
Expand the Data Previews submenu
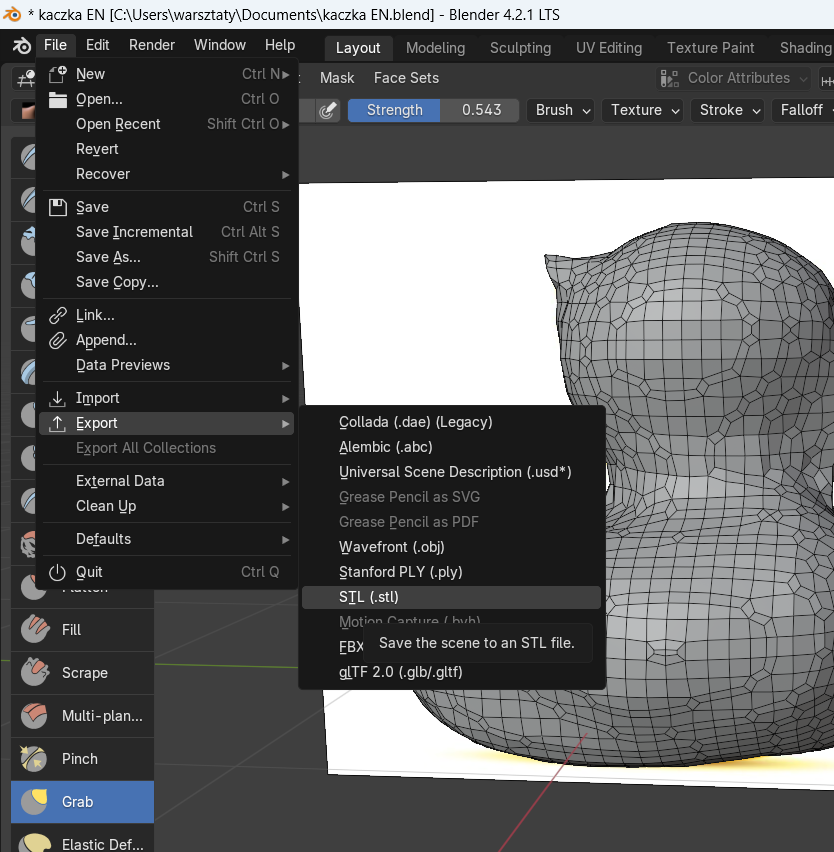pos(167,365)
